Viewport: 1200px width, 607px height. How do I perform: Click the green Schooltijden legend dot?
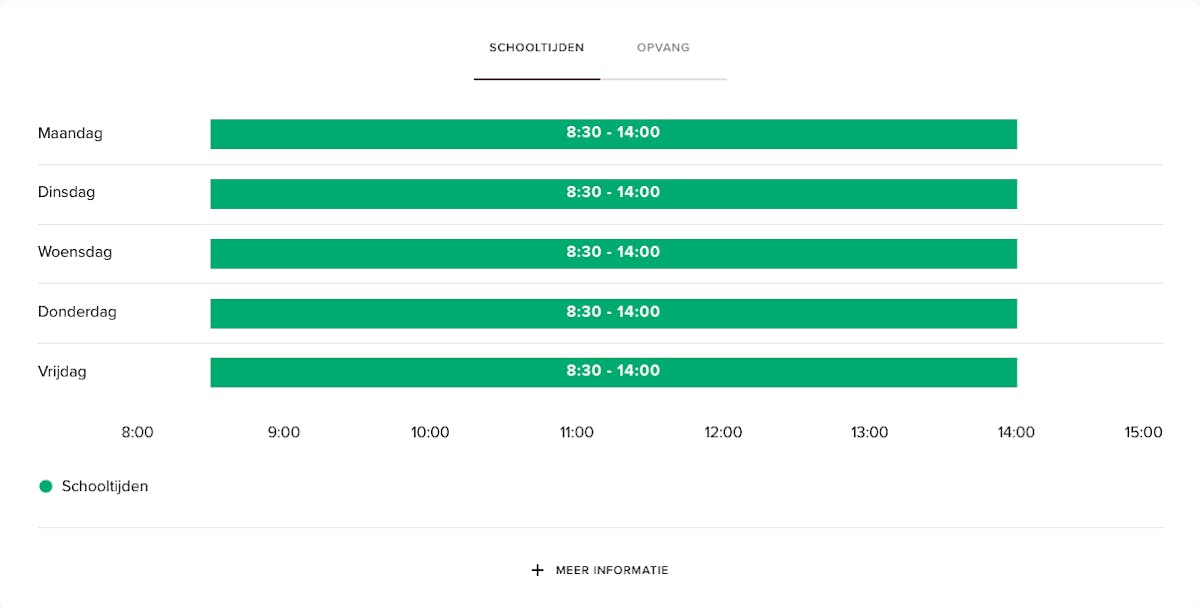pos(45,486)
